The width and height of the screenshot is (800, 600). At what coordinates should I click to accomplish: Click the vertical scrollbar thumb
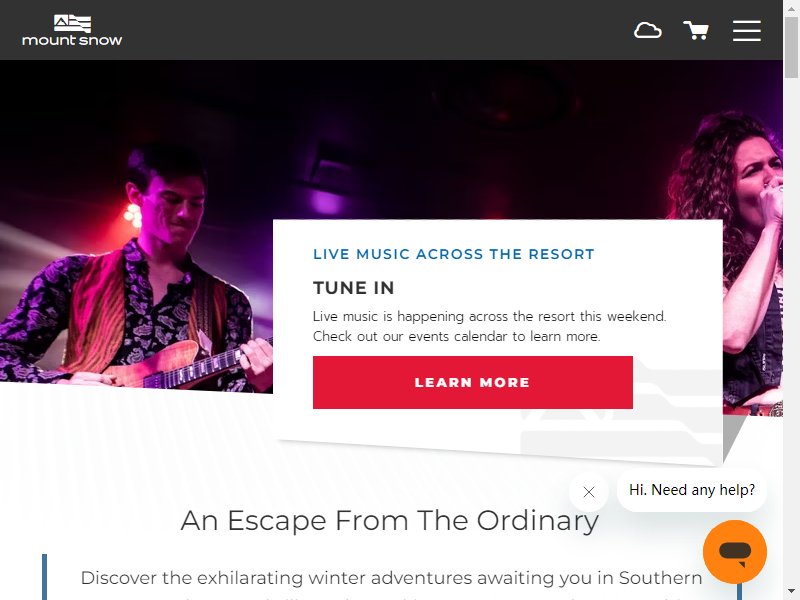[791, 46]
